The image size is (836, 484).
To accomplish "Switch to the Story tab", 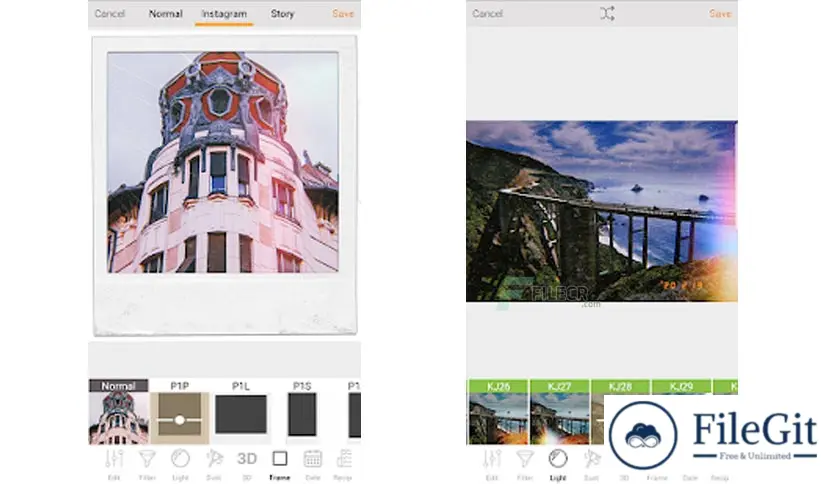I will [x=282, y=13].
